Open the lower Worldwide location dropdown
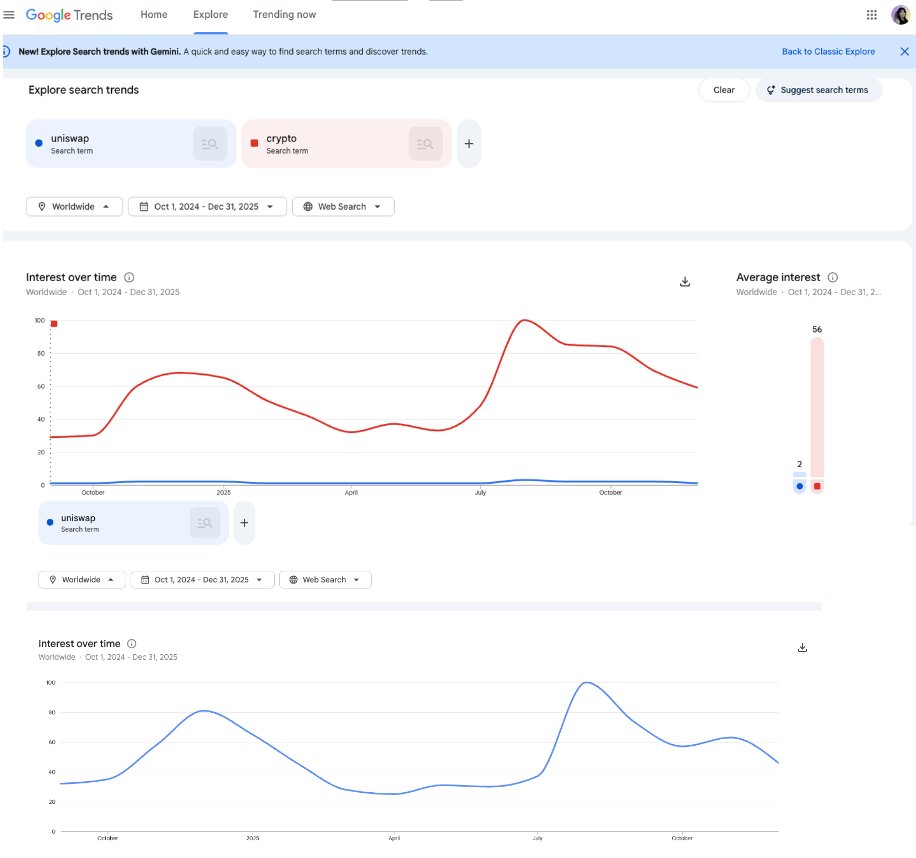This screenshot has width=916, height=858. [82, 579]
